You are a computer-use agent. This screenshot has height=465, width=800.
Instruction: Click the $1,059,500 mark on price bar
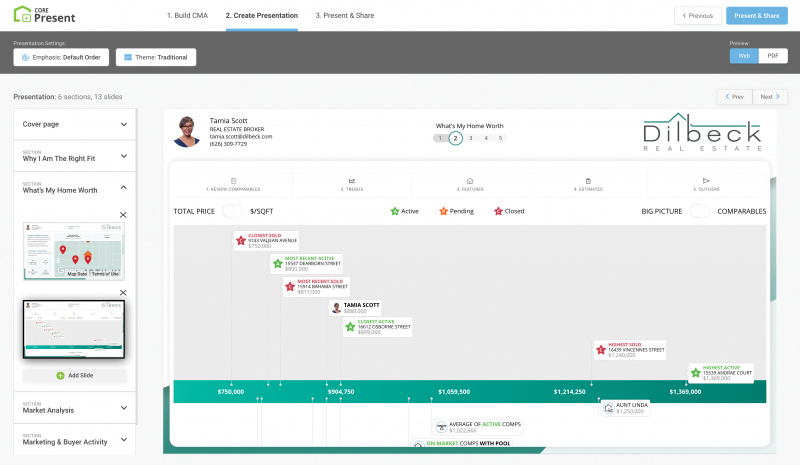pyautogui.click(x=454, y=391)
